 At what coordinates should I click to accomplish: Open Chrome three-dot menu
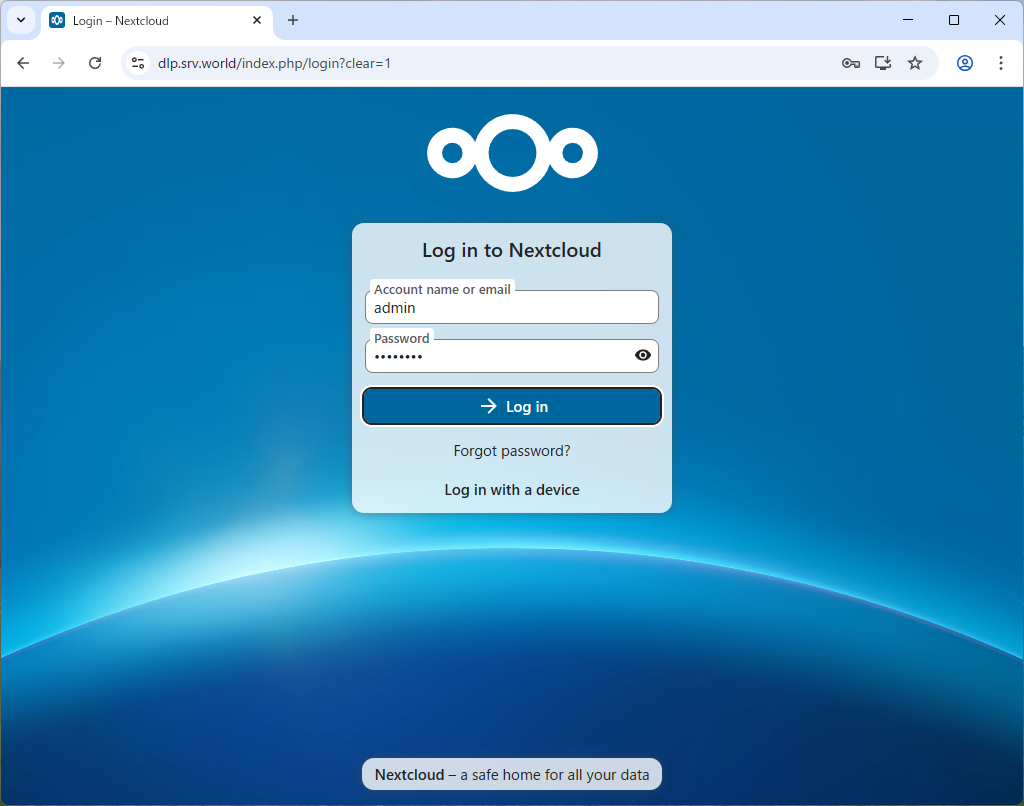pos(1001,63)
